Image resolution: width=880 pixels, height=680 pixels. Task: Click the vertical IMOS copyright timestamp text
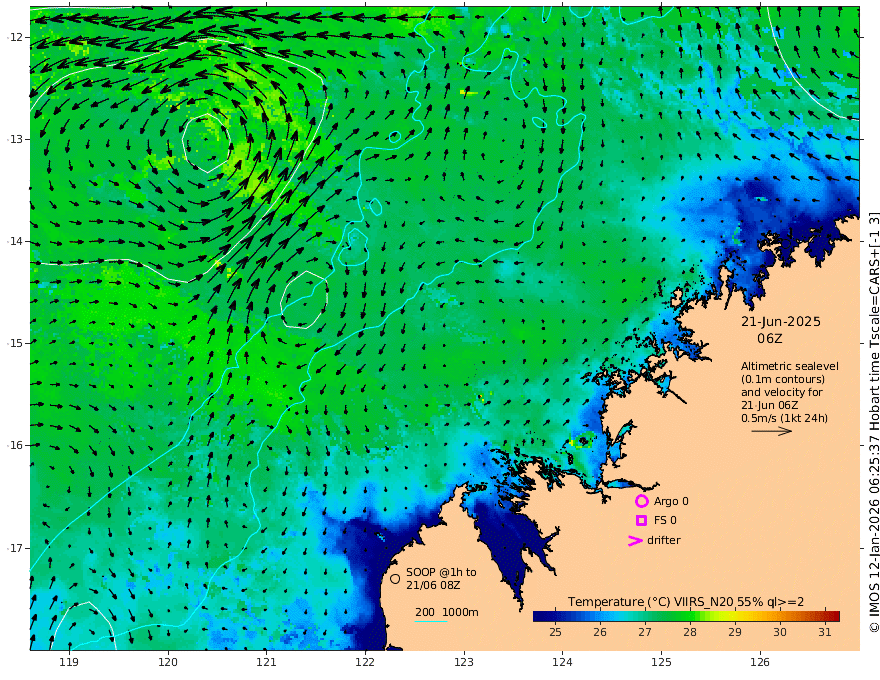[x=873, y=421]
